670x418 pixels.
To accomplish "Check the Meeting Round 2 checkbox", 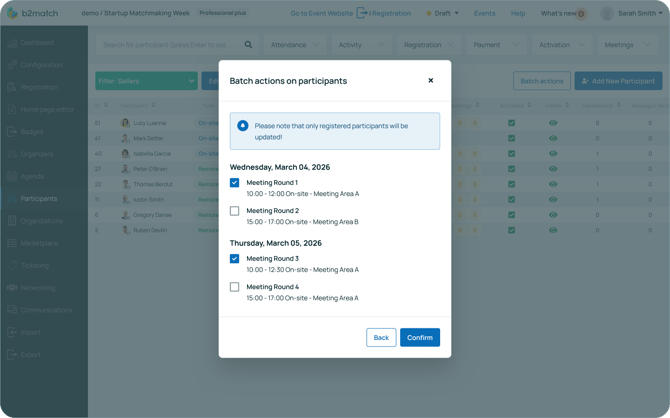I will pos(235,211).
